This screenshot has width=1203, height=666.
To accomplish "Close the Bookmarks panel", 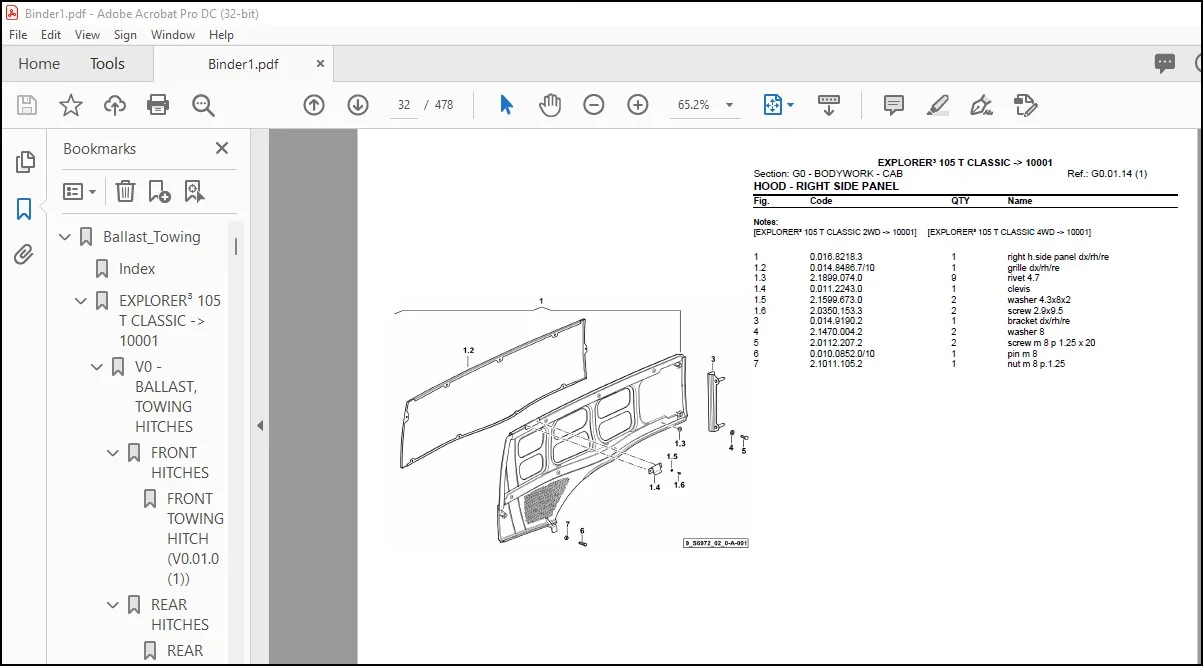I will (x=222, y=148).
